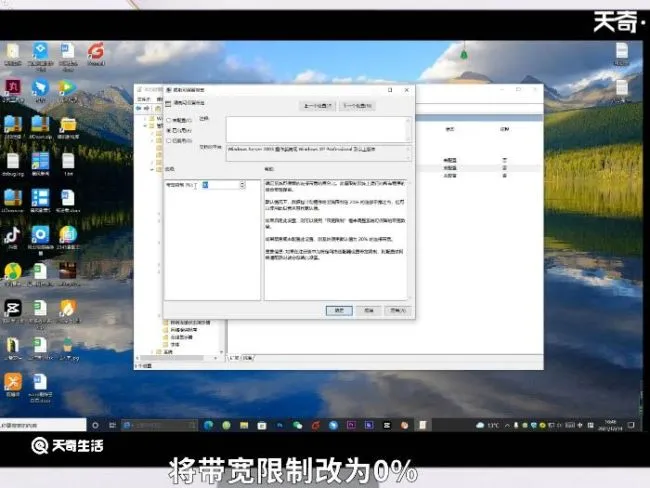Open the orange scissors app desktop icon
650x488 pixels.
point(13,385)
